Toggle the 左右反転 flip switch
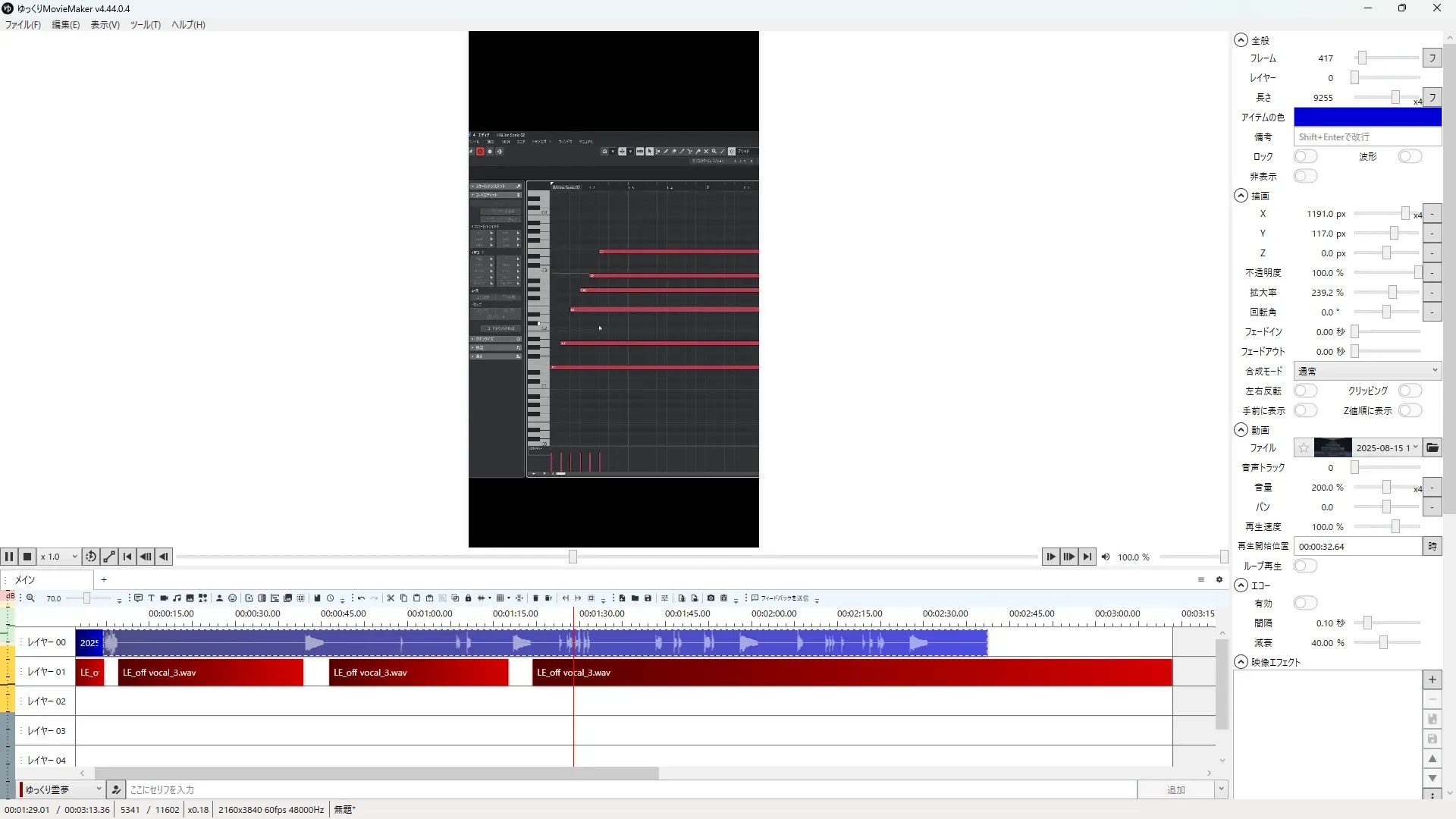The width and height of the screenshot is (1456, 819). (x=1305, y=391)
